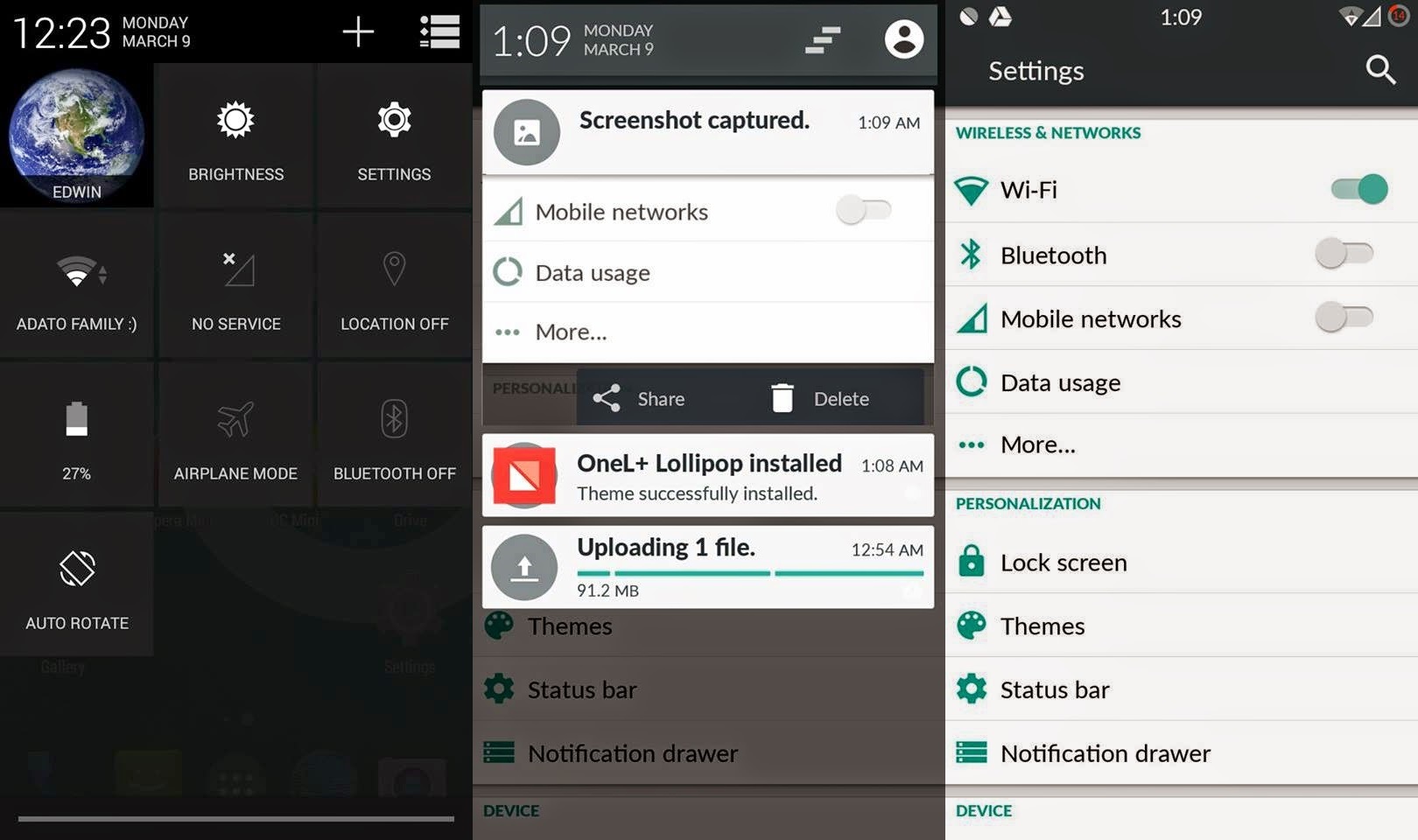Toggle the Location Off tile
Screen dimensions: 1418x840
click(394, 285)
